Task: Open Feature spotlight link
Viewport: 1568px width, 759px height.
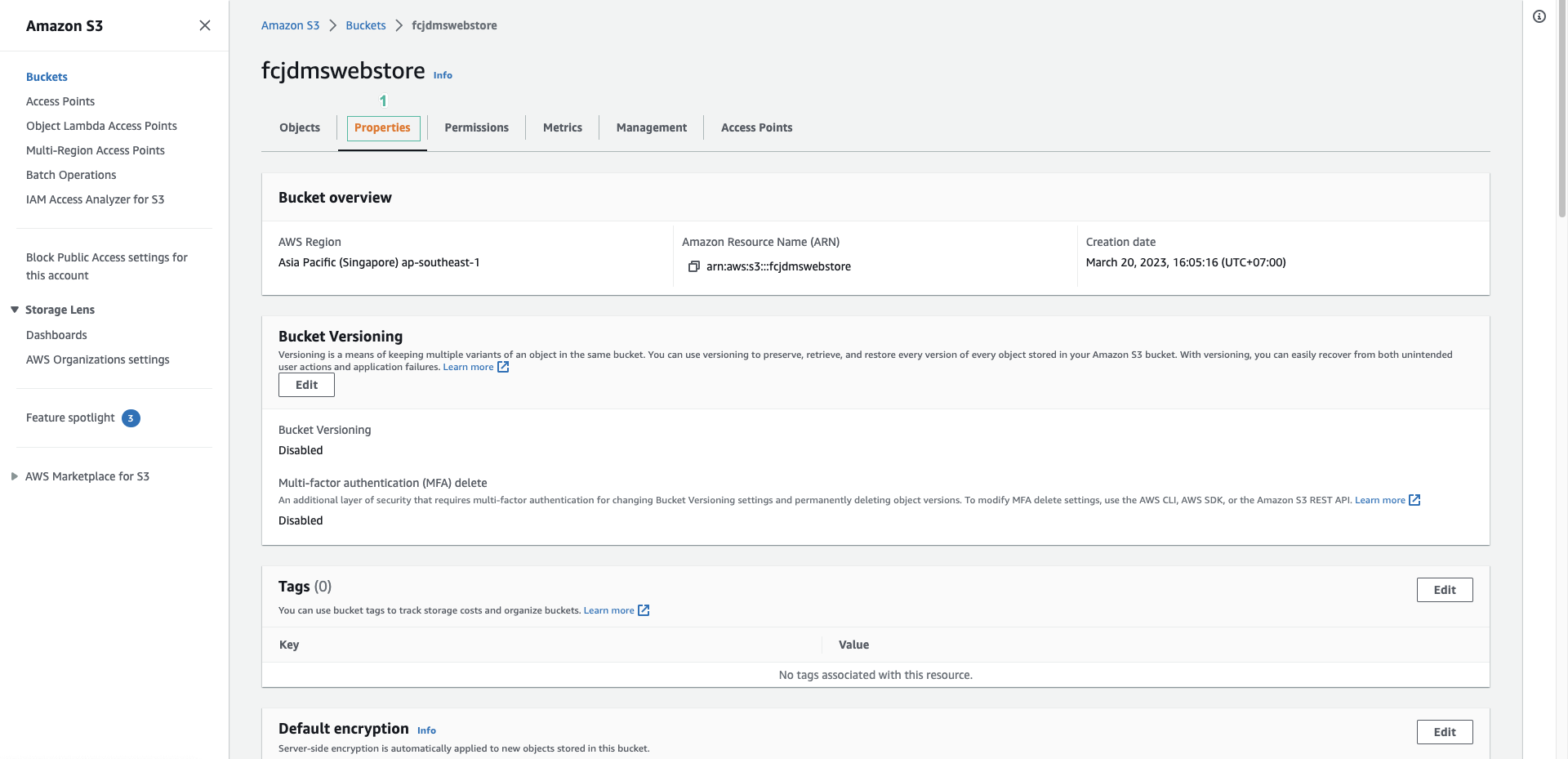Action: (x=70, y=417)
